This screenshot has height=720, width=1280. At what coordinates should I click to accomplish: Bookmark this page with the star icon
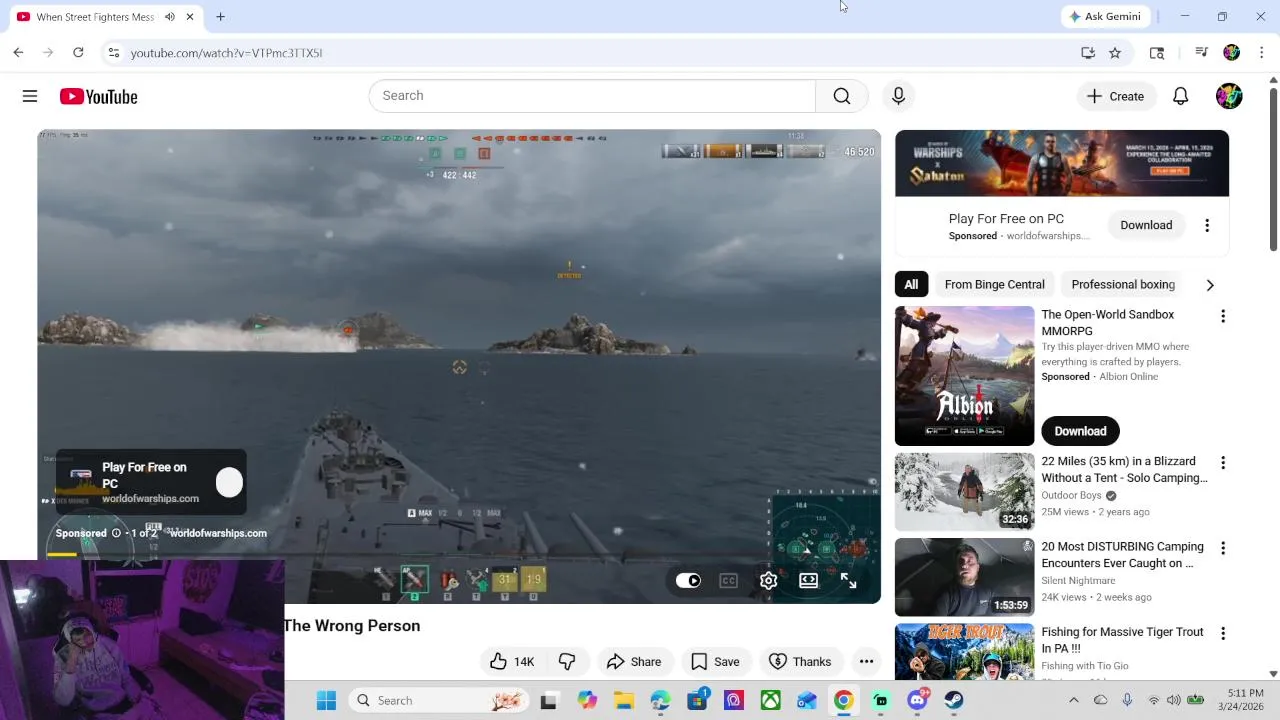[x=1115, y=53]
